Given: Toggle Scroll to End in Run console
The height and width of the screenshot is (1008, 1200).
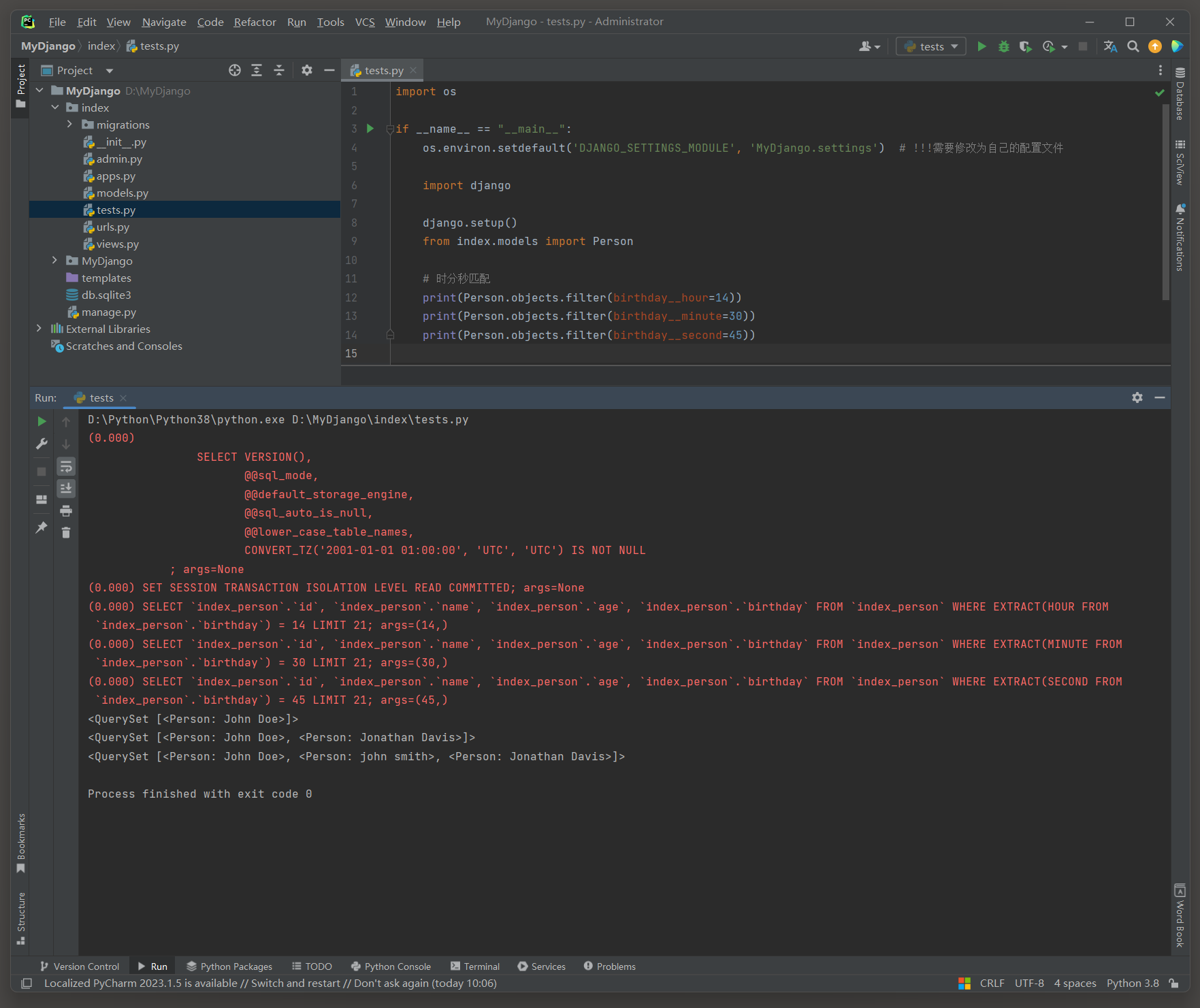Looking at the screenshot, I should [66, 488].
